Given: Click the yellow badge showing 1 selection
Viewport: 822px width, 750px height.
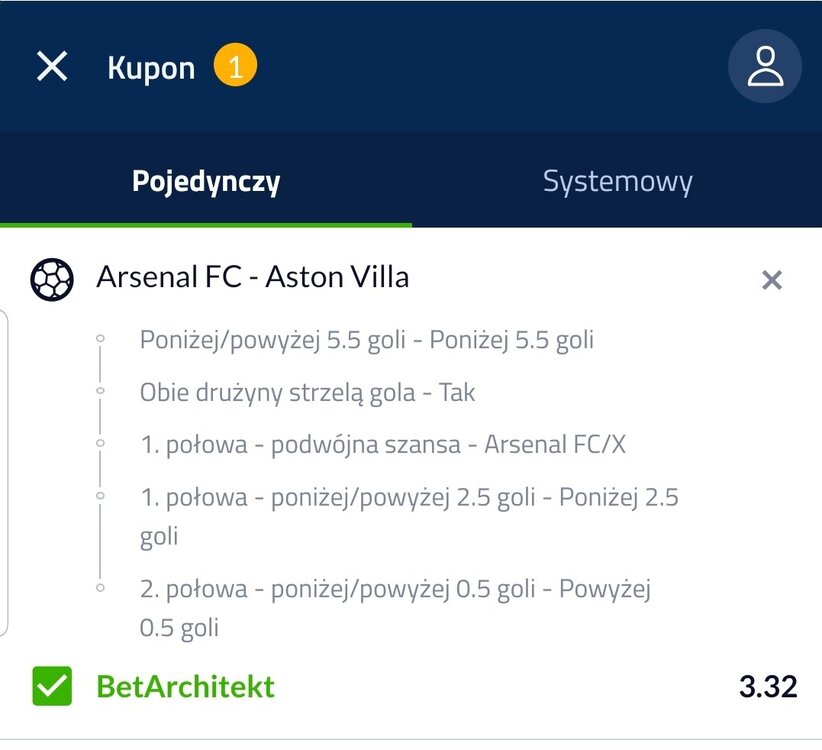Looking at the screenshot, I should click(234, 66).
